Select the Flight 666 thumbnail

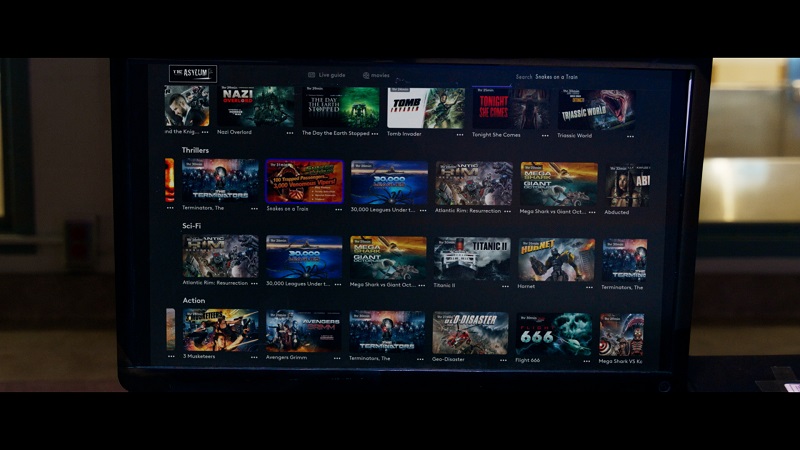tap(554, 334)
